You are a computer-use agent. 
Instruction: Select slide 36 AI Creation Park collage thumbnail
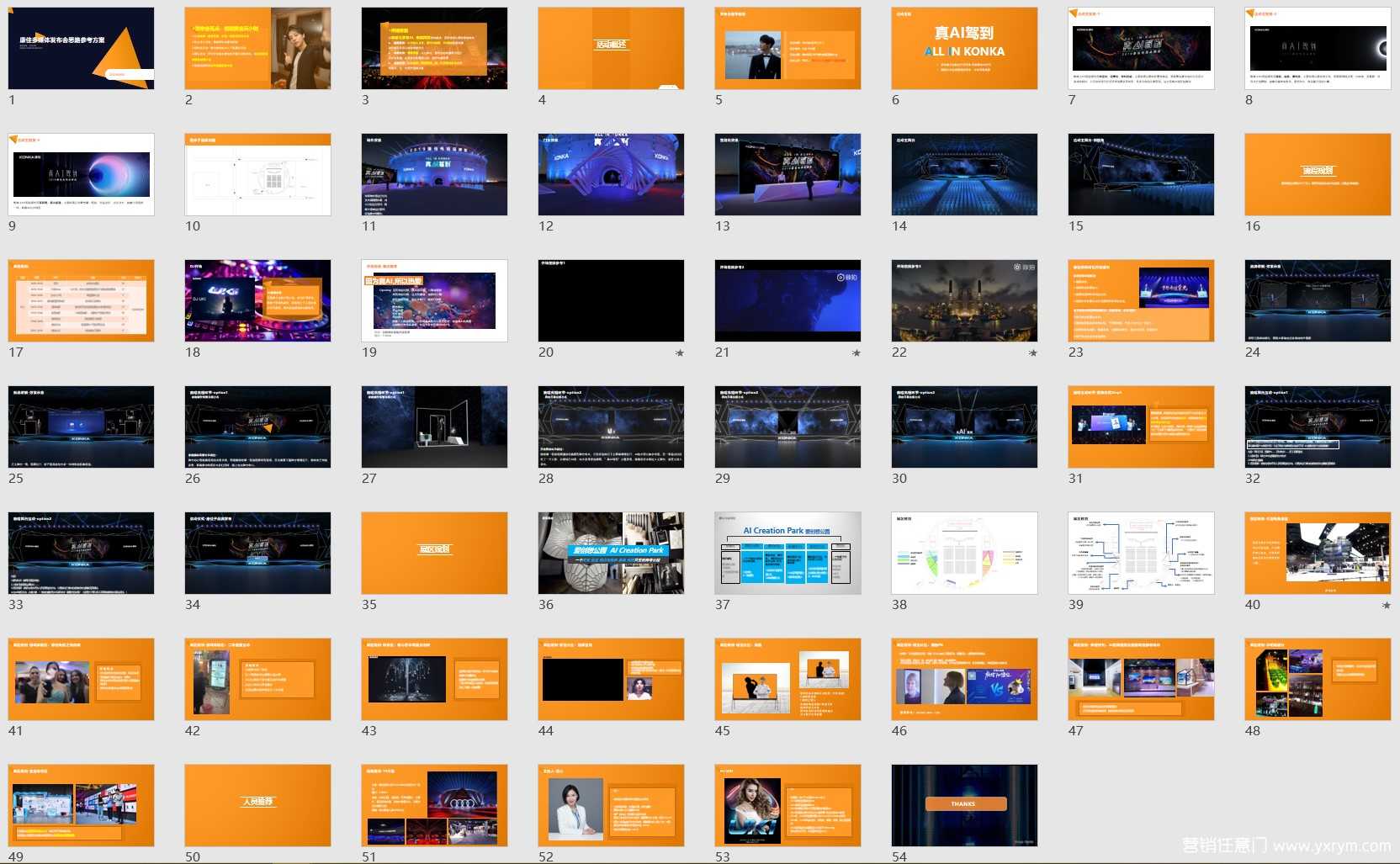[611, 553]
